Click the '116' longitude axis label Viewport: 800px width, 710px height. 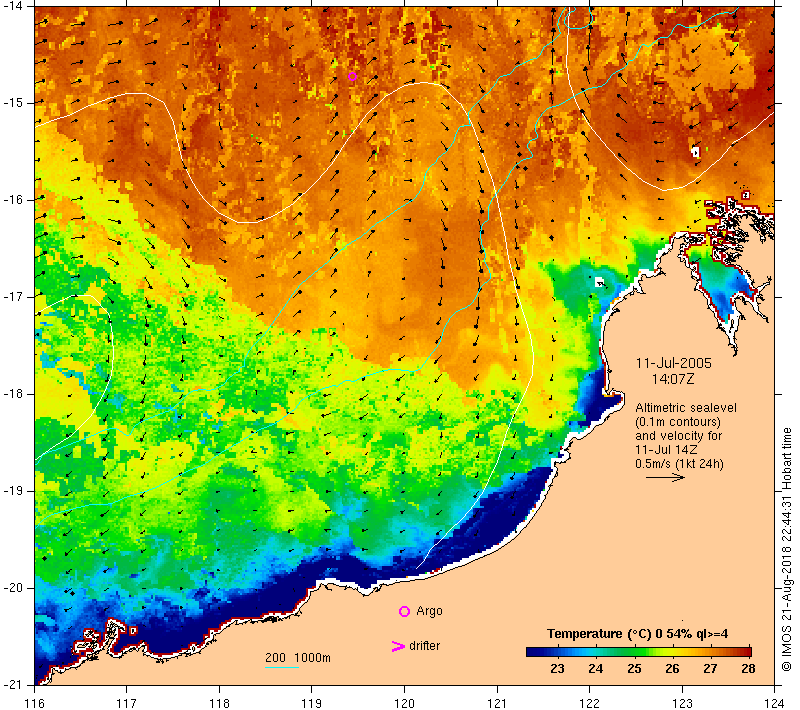pyautogui.click(x=34, y=703)
